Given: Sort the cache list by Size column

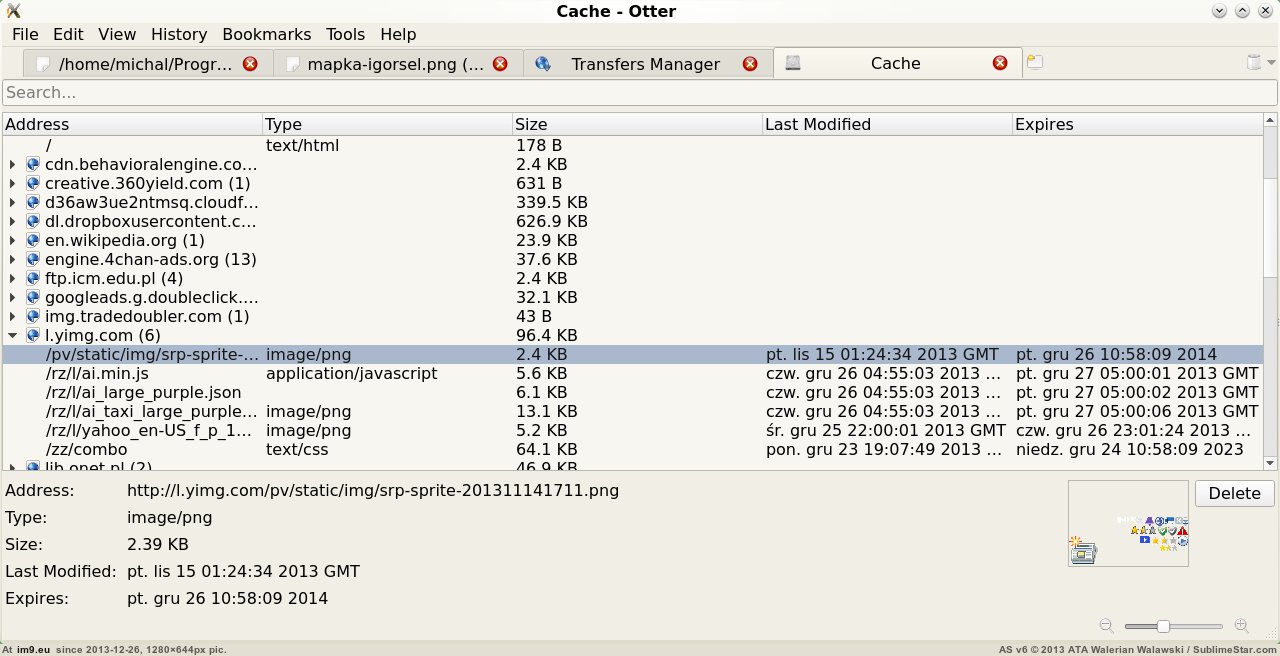Looking at the screenshot, I should tap(637, 125).
